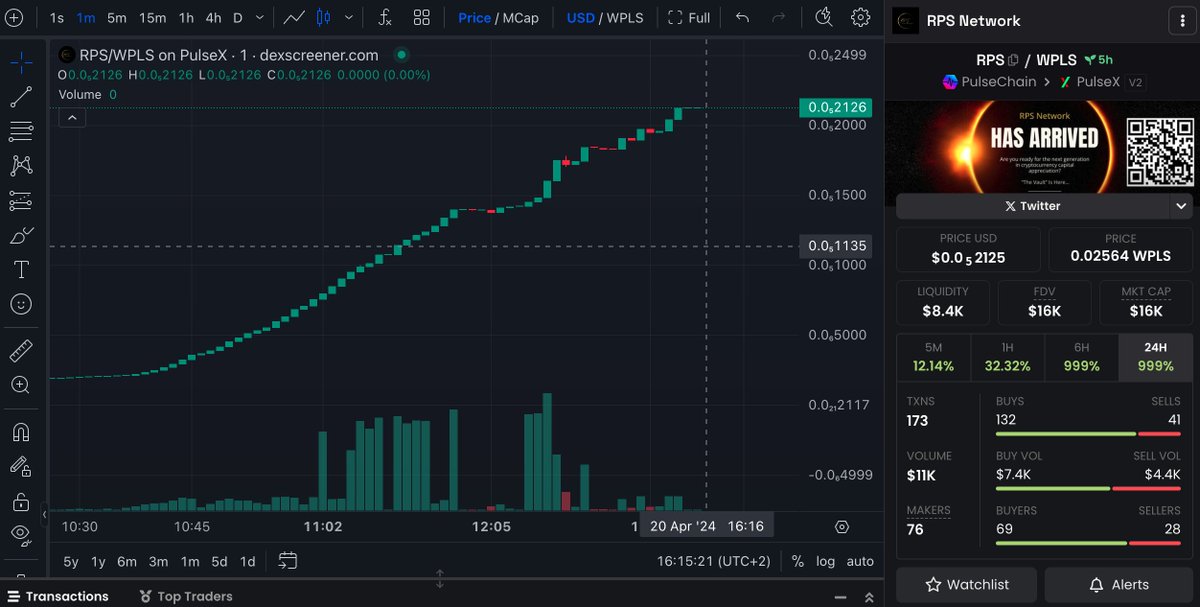Undo the last chart action
This screenshot has height=607, width=1200.
pyautogui.click(x=742, y=17)
